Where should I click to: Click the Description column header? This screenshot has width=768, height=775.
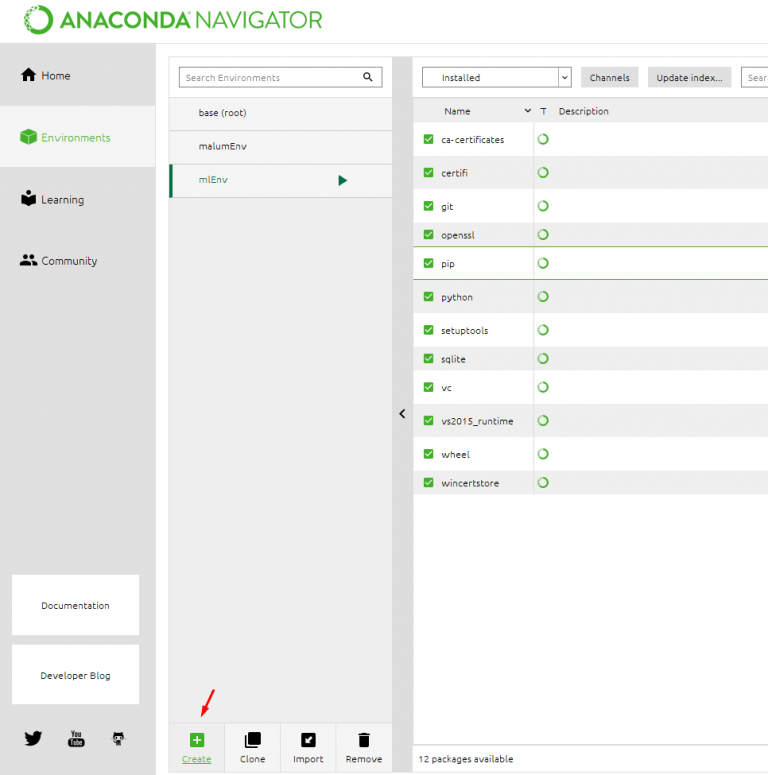click(584, 111)
